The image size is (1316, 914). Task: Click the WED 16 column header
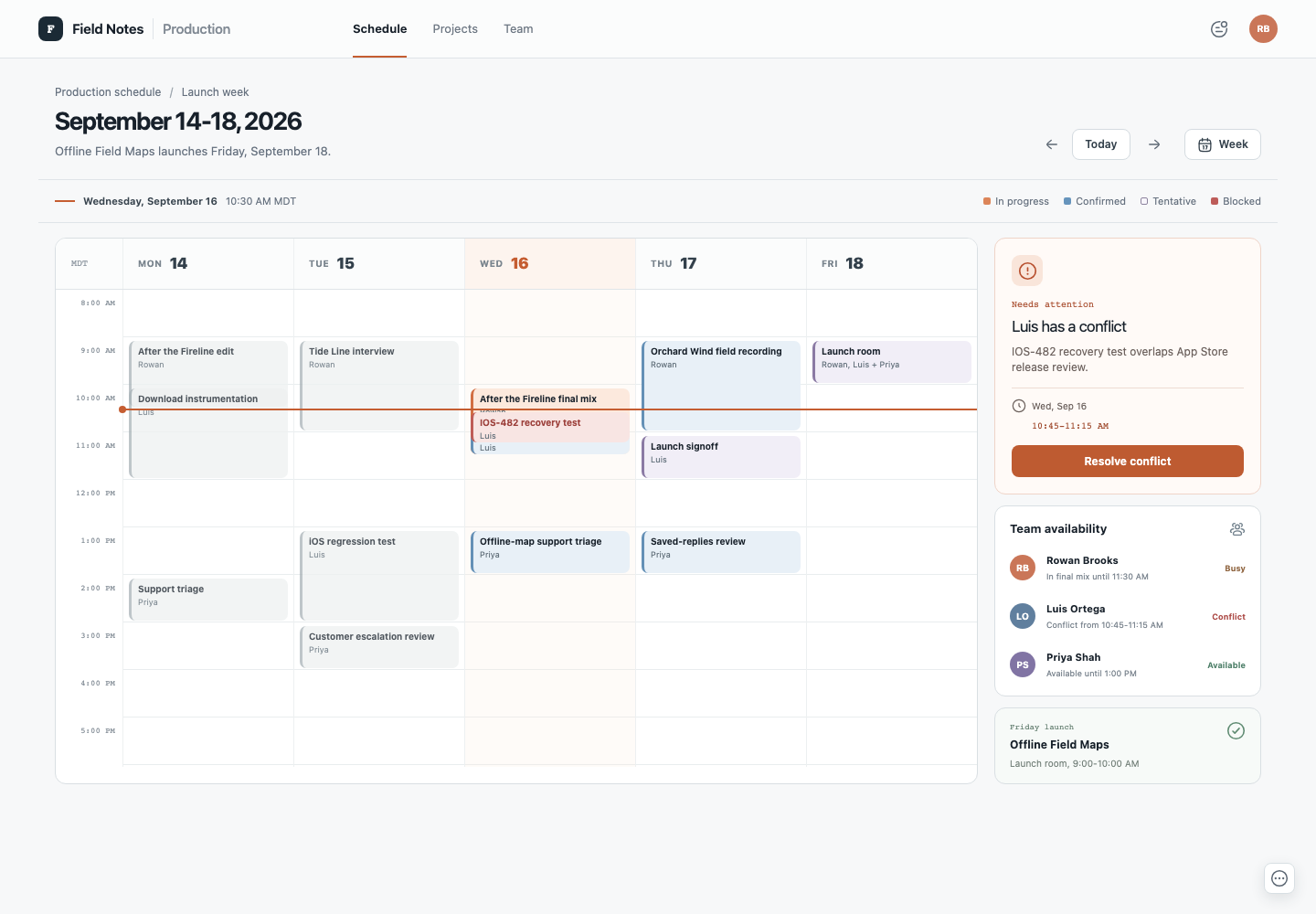point(550,264)
